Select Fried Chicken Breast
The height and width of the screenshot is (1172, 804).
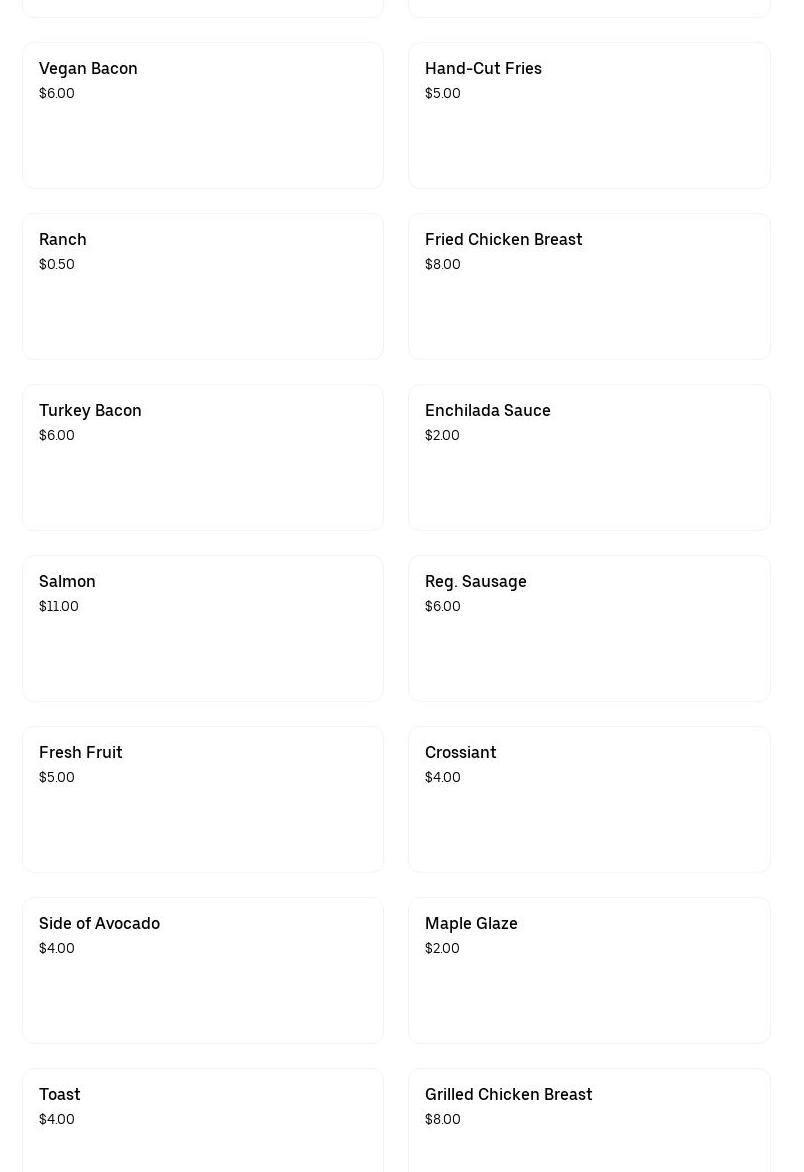[589, 286]
